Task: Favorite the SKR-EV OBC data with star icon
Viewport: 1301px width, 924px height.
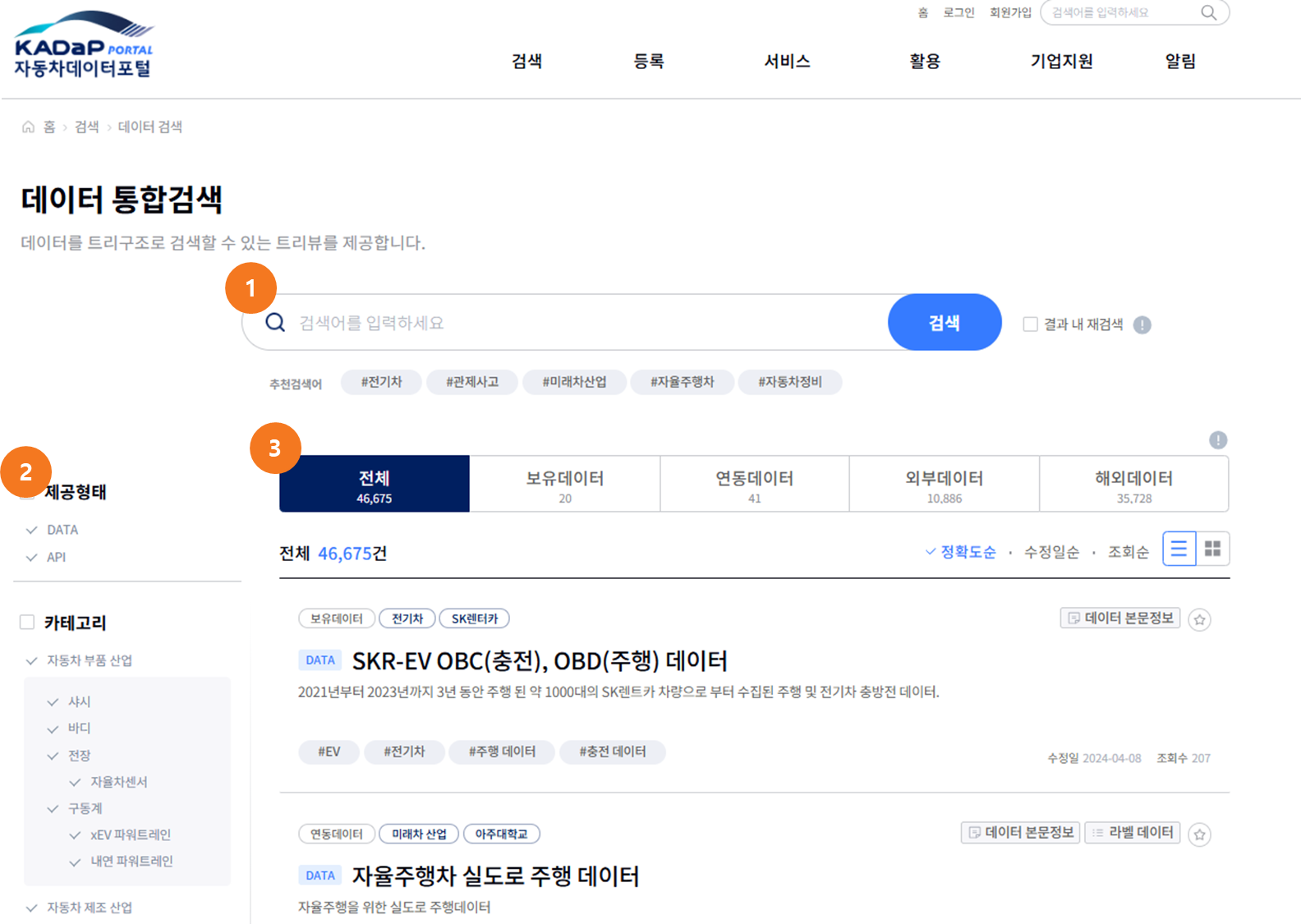Action: tap(1199, 619)
